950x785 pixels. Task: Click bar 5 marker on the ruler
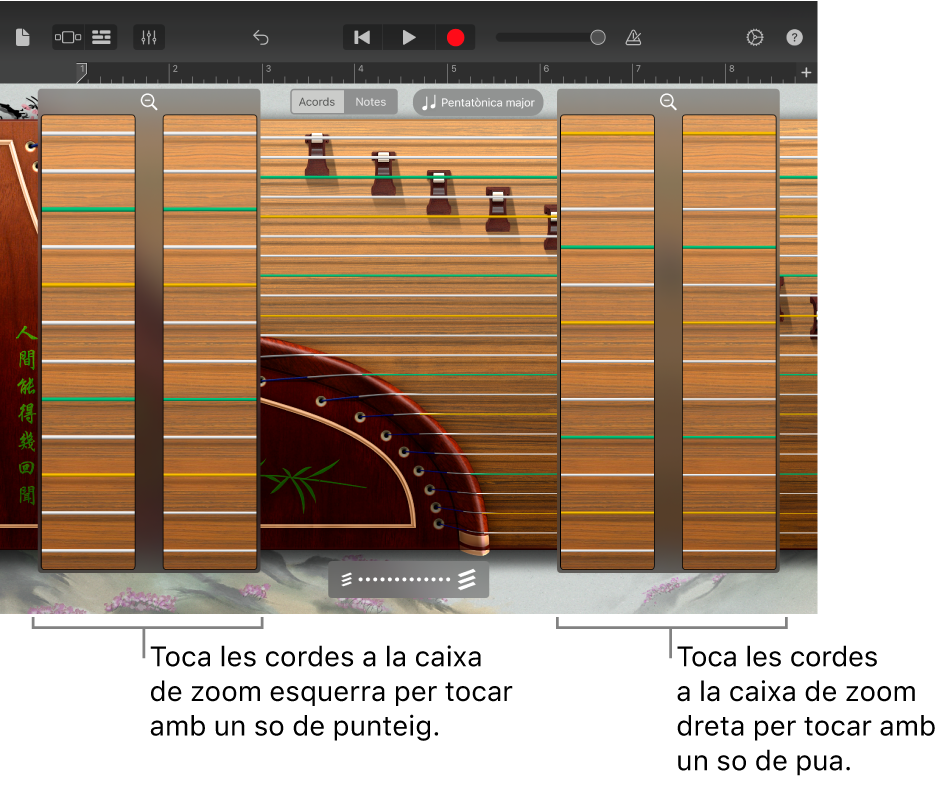(453, 71)
